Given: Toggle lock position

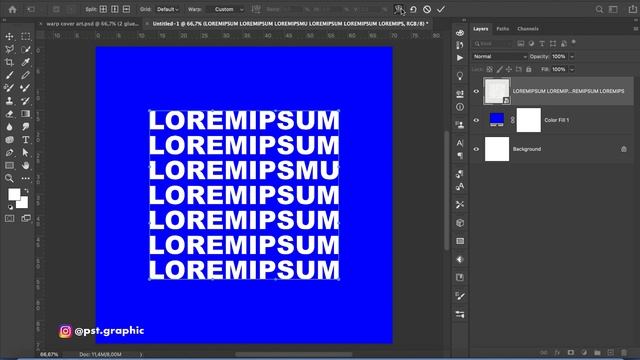Looking at the screenshot, I should click(509, 69).
